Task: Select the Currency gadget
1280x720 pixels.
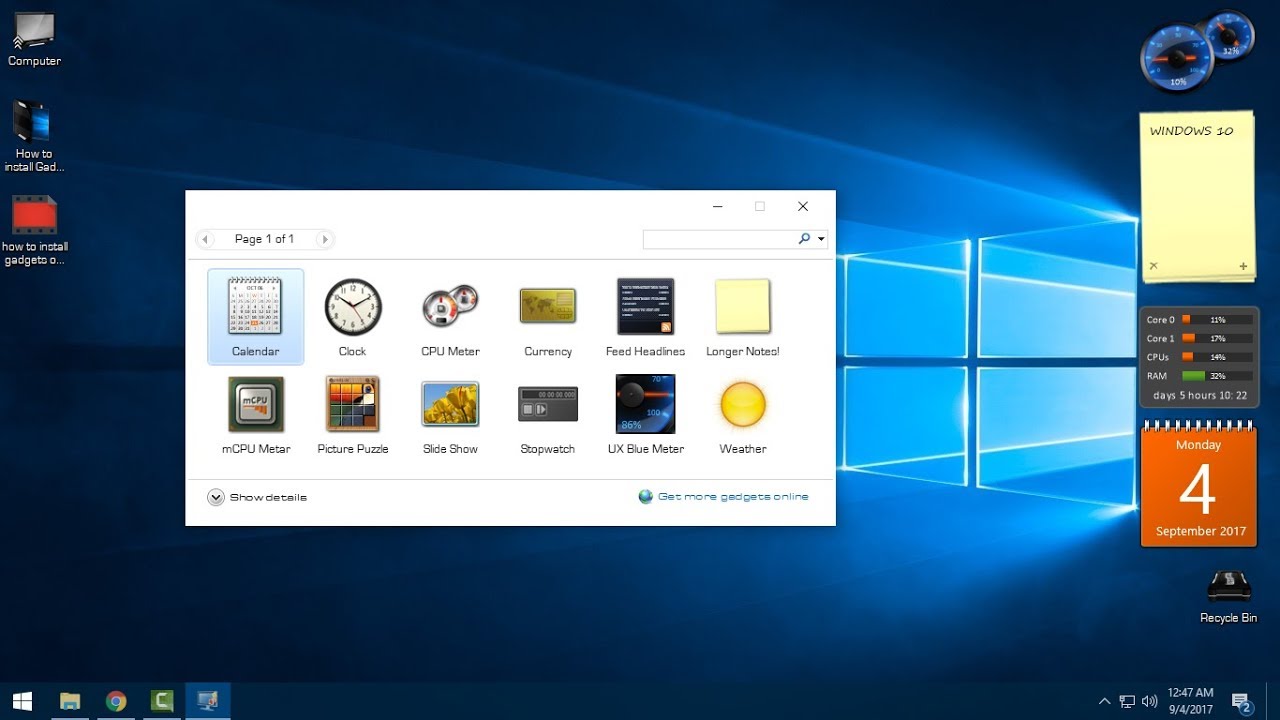Action: [548, 316]
